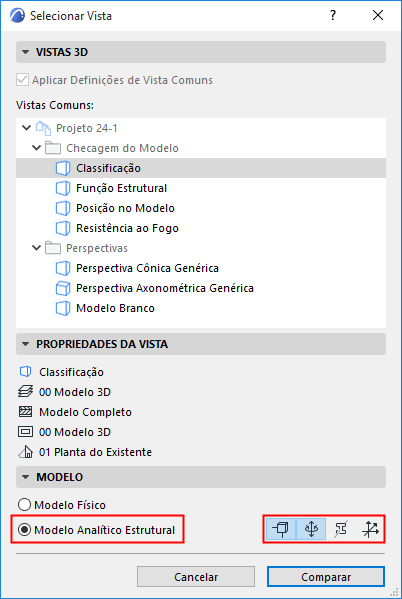The height and width of the screenshot is (599, 402).
Task: Toggle the local axes display icon
Action: [370, 529]
